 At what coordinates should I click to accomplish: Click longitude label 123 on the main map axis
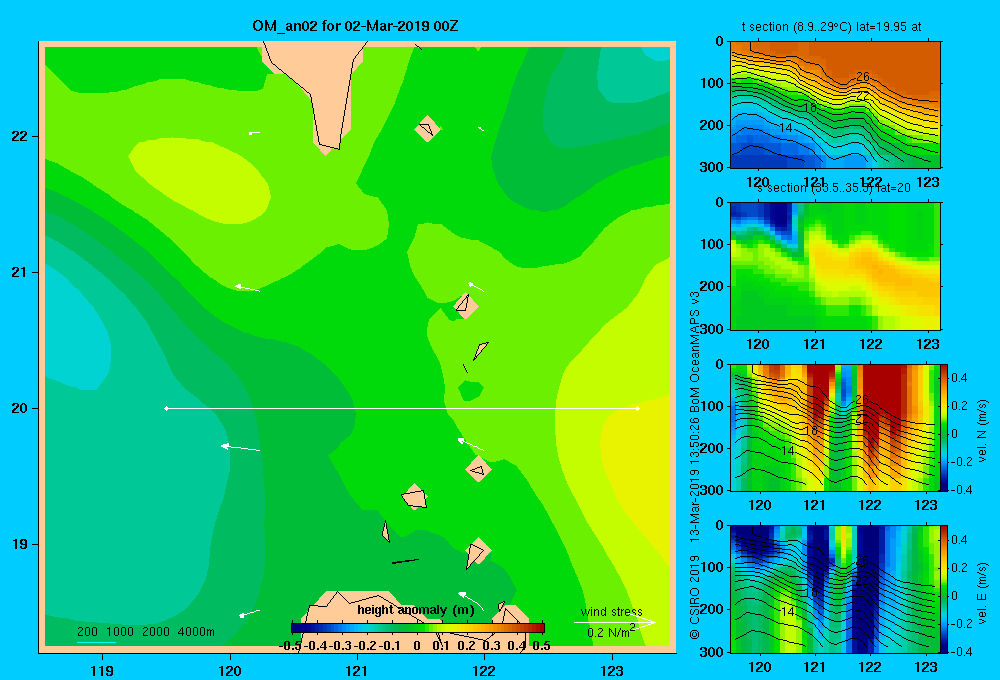612,670
